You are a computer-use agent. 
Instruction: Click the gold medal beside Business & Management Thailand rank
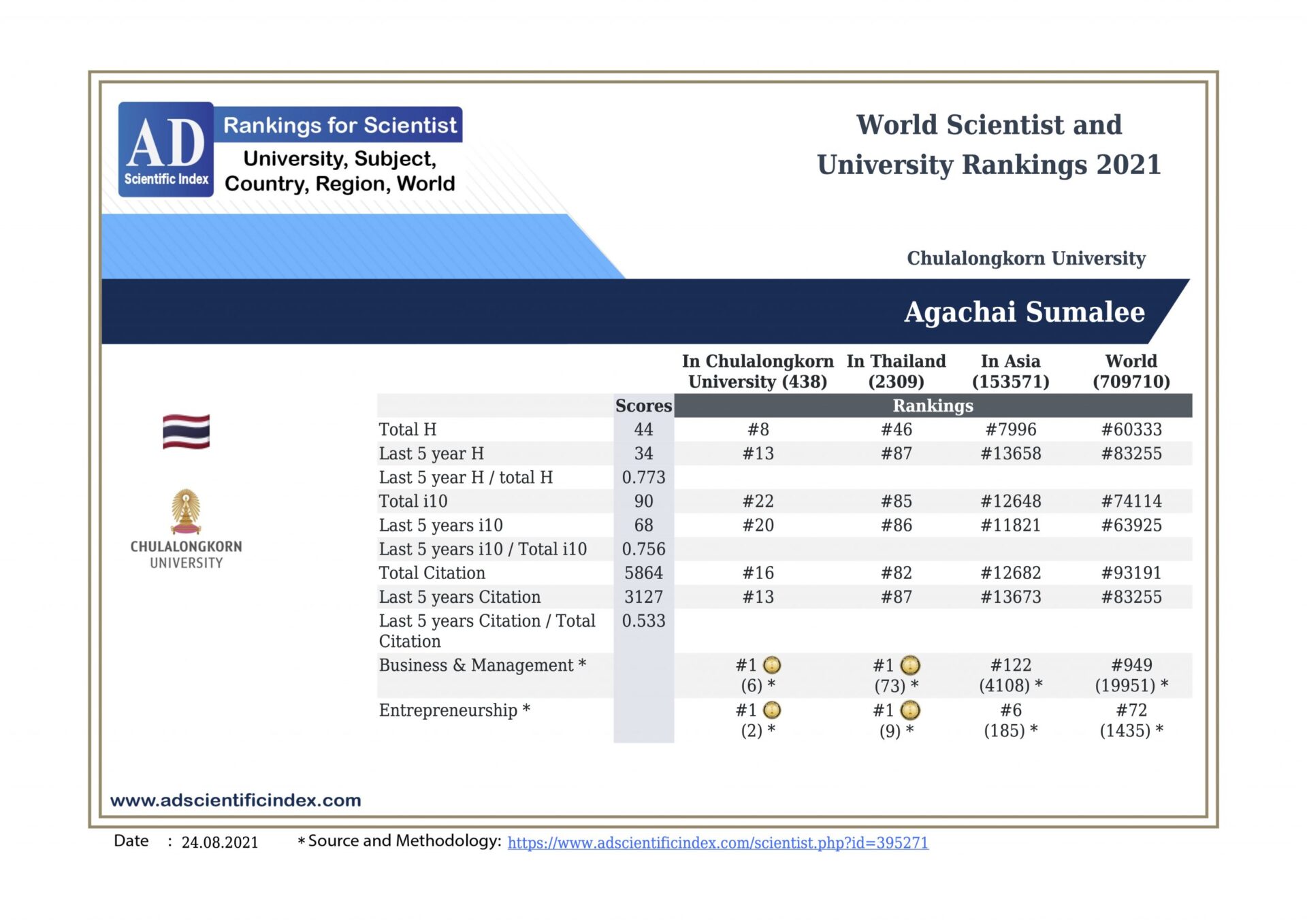click(x=909, y=665)
